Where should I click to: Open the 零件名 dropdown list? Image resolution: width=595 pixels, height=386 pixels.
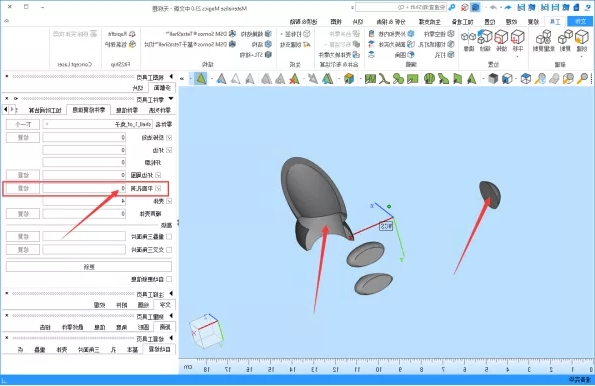[x=47, y=124]
